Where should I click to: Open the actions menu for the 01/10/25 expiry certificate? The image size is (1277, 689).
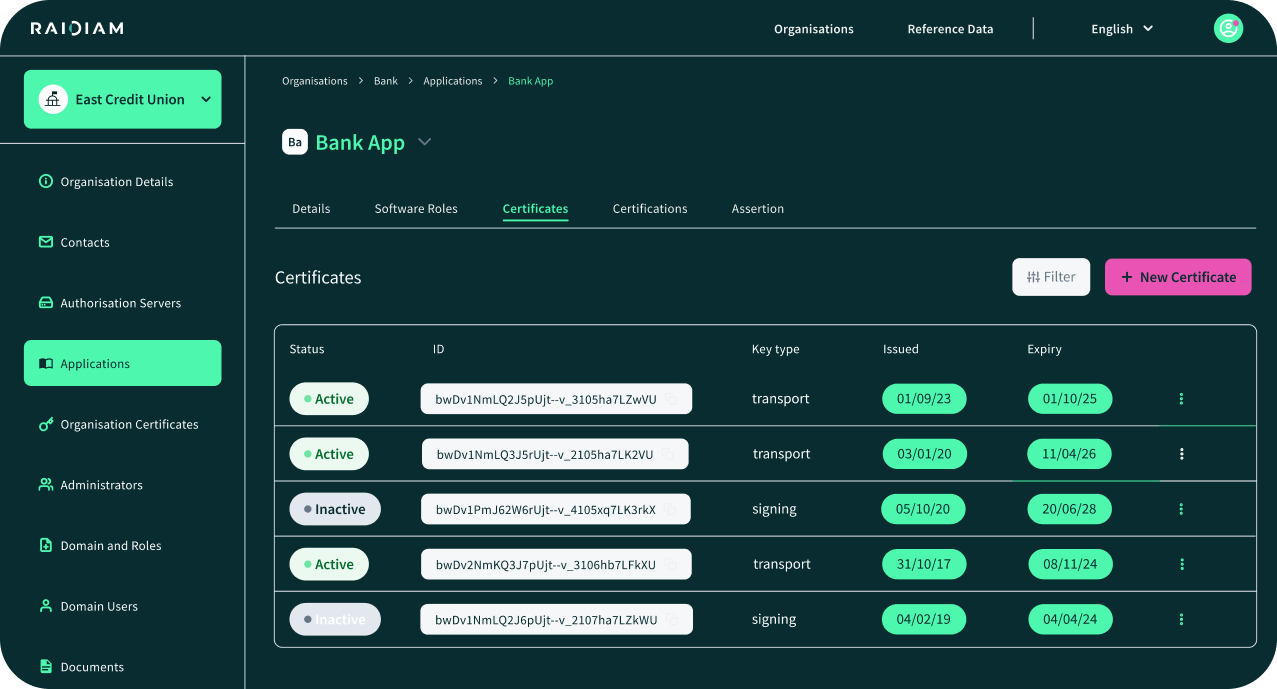coord(1181,399)
